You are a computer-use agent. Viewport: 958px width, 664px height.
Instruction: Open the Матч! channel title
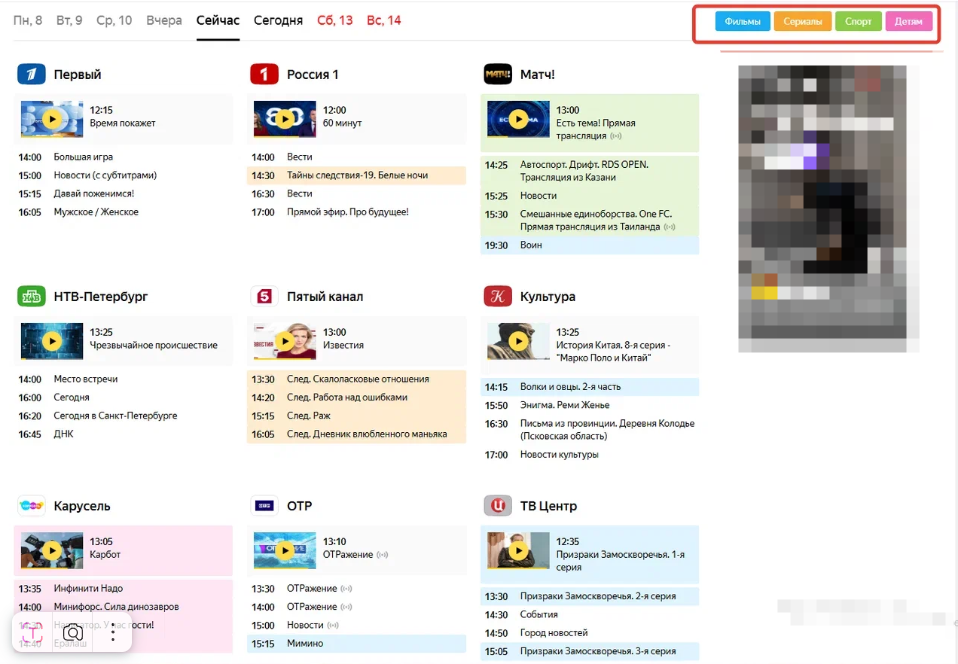coord(537,75)
